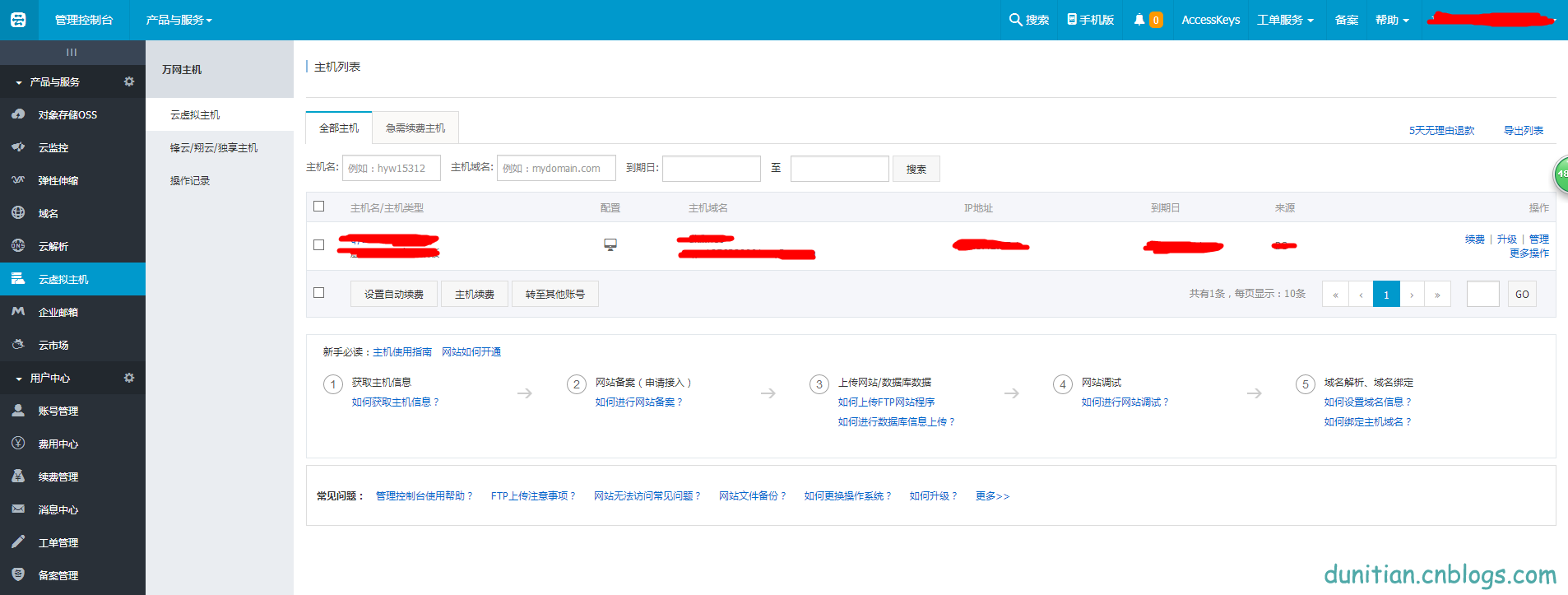Focus the 到期日 start date field

pyautogui.click(x=712, y=168)
